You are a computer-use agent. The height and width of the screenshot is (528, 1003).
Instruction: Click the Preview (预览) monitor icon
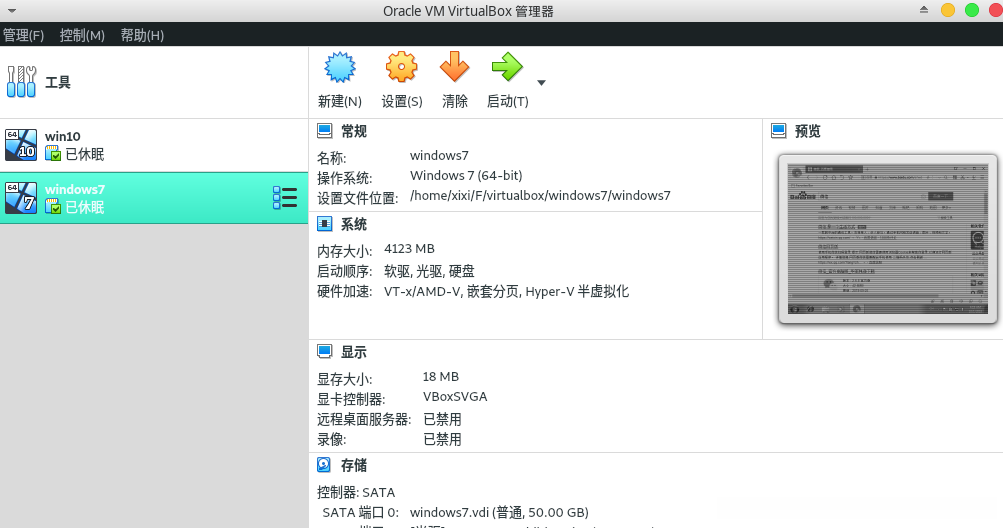778,131
